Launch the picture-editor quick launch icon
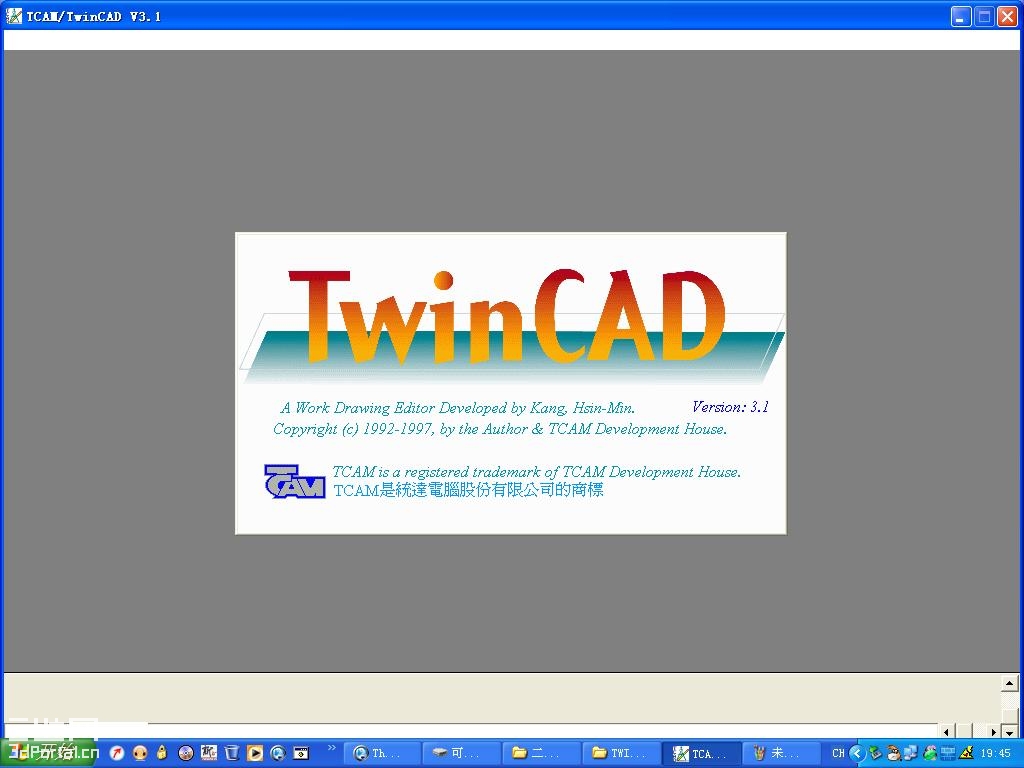This screenshot has width=1024, height=768. pos(209,753)
